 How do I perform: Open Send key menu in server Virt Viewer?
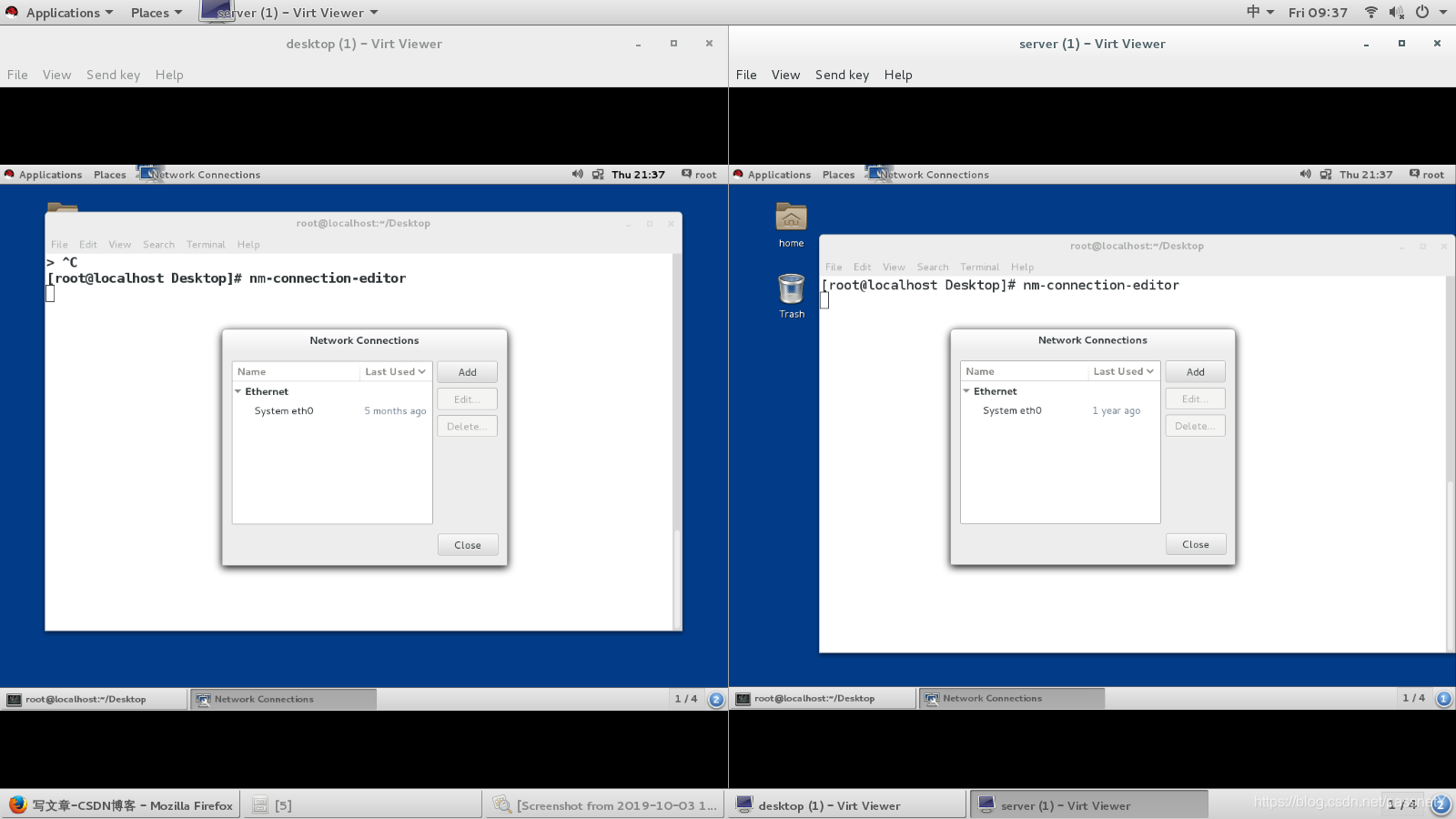pos(842,75)
